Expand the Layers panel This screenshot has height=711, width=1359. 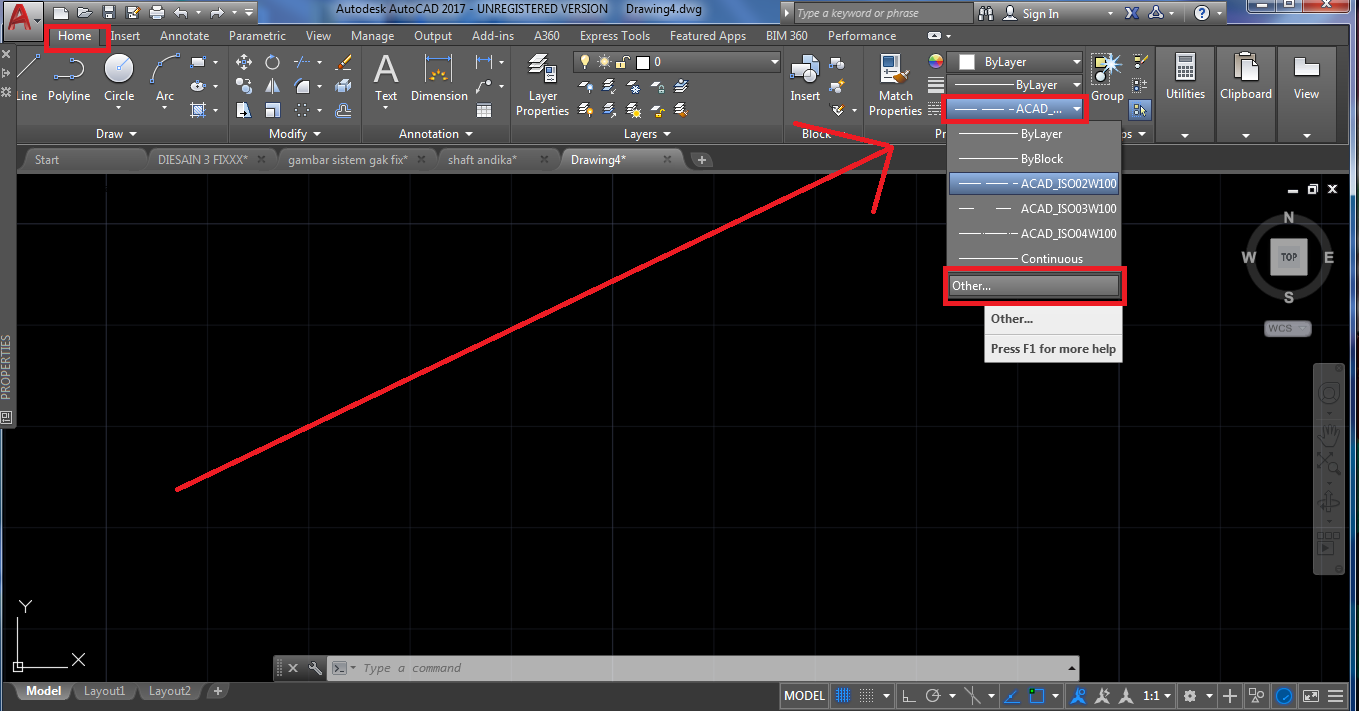click(x=646, y=134)
